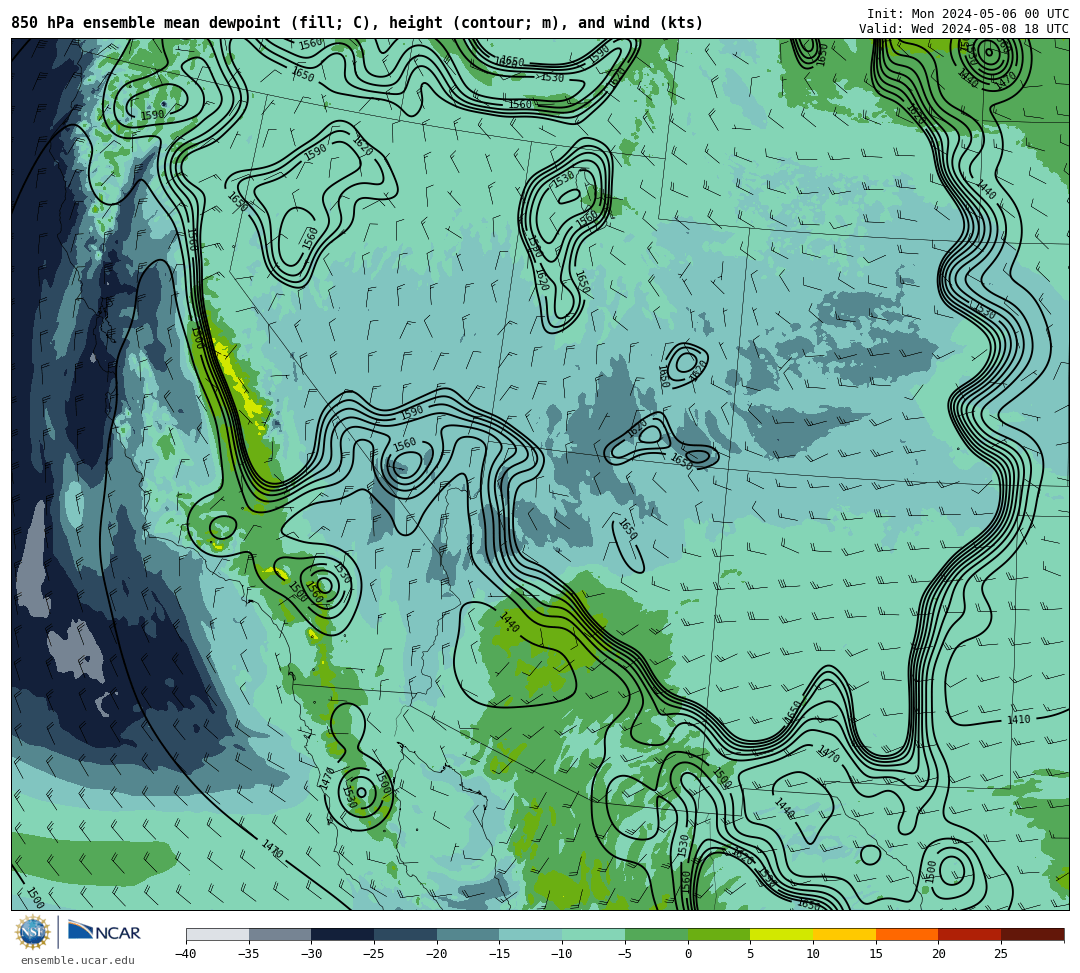This screenshot has height=973, width=1080.
Task: Pick the yellow-green 5 to 10 swatch
Action: 782,934
